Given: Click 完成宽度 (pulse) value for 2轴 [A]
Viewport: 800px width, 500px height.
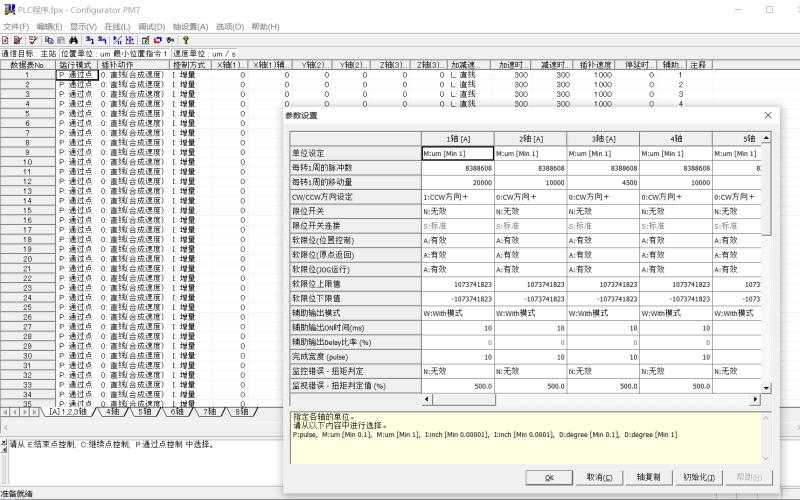Looking at the screenshot, I should (x=531, y=357).
